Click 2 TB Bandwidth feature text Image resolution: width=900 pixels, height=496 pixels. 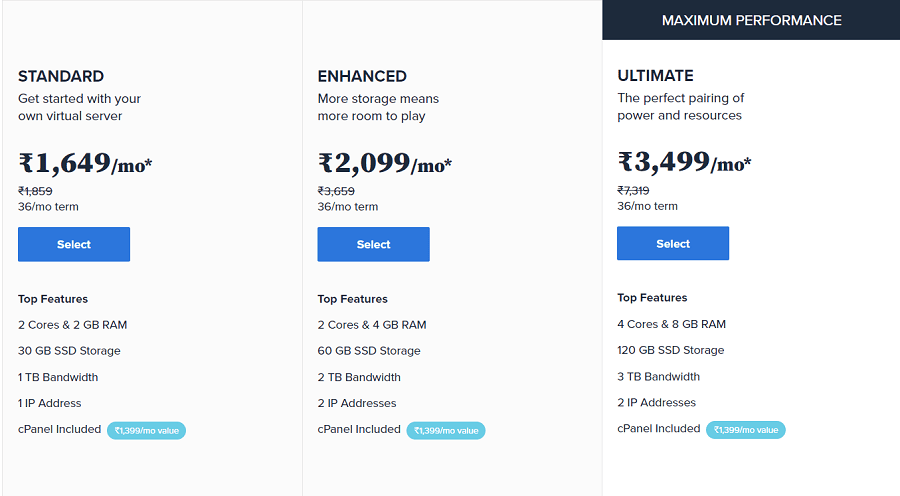(x=359, y=377)
